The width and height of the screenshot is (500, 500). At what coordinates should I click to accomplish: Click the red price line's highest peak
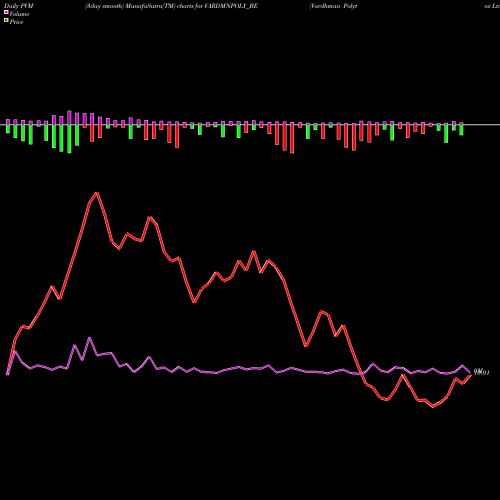(x=97, y=193)
